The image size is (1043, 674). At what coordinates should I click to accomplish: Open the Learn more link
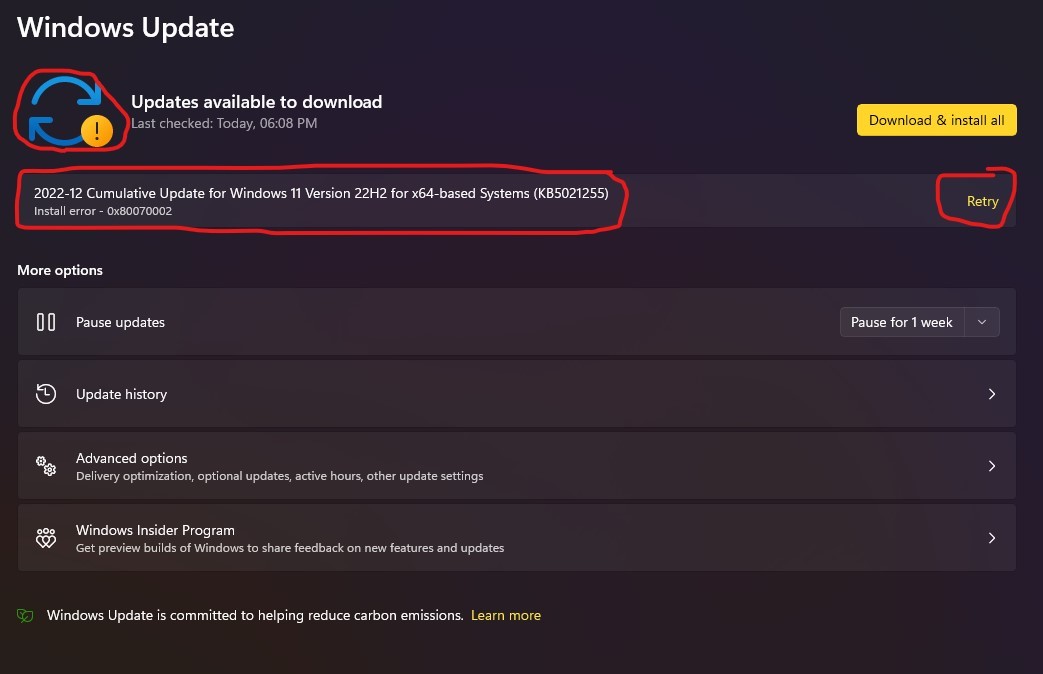505,615
